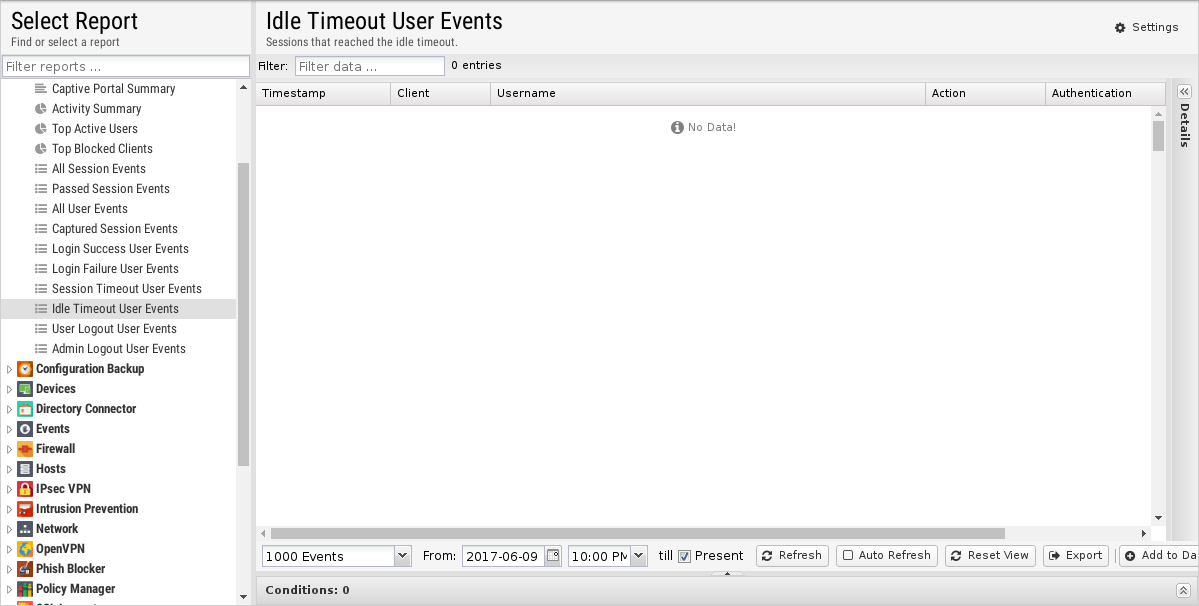Click the events grid vertical scrollbar thumb

[x=1158, y=135]
